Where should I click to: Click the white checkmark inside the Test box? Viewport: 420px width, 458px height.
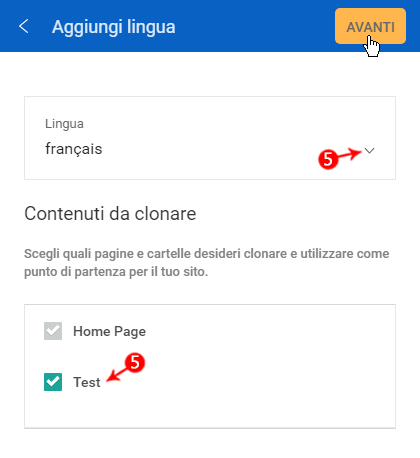[x=53, y=382]
